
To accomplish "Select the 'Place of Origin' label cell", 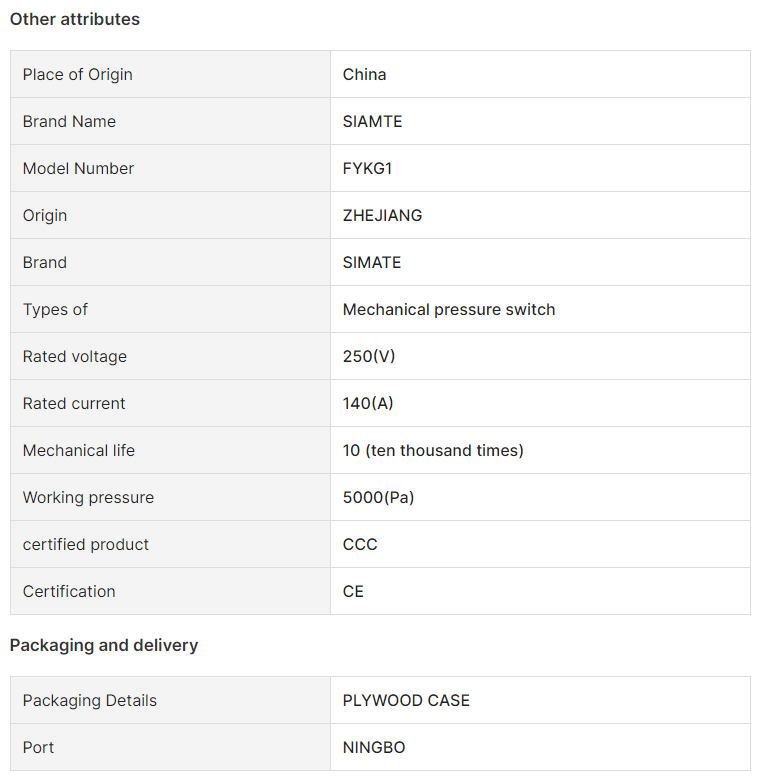I will 170,74.
